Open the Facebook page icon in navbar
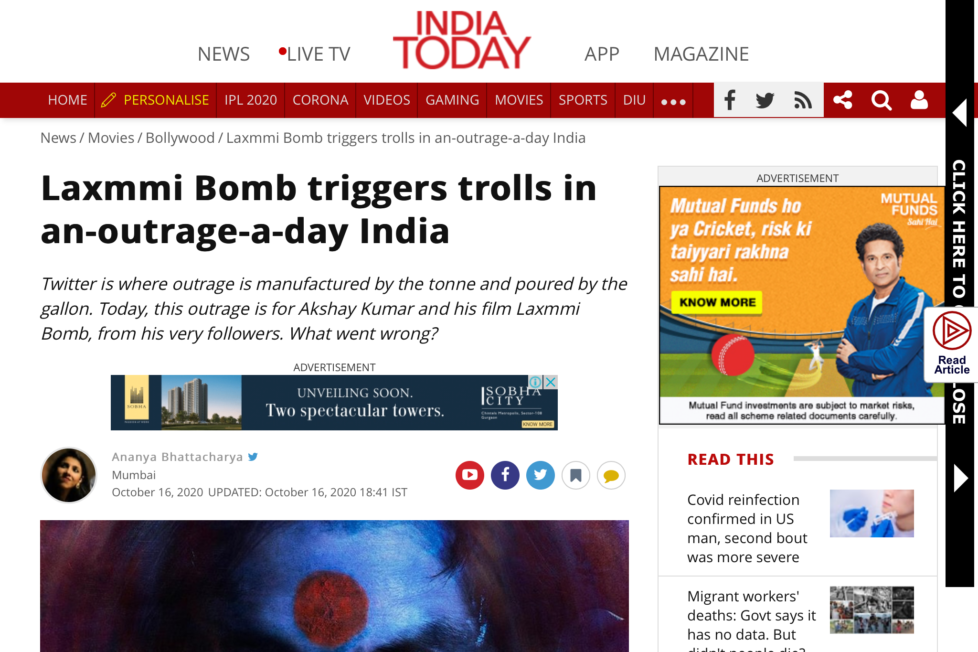The image size is (978, 652). [x=729, y=100]
